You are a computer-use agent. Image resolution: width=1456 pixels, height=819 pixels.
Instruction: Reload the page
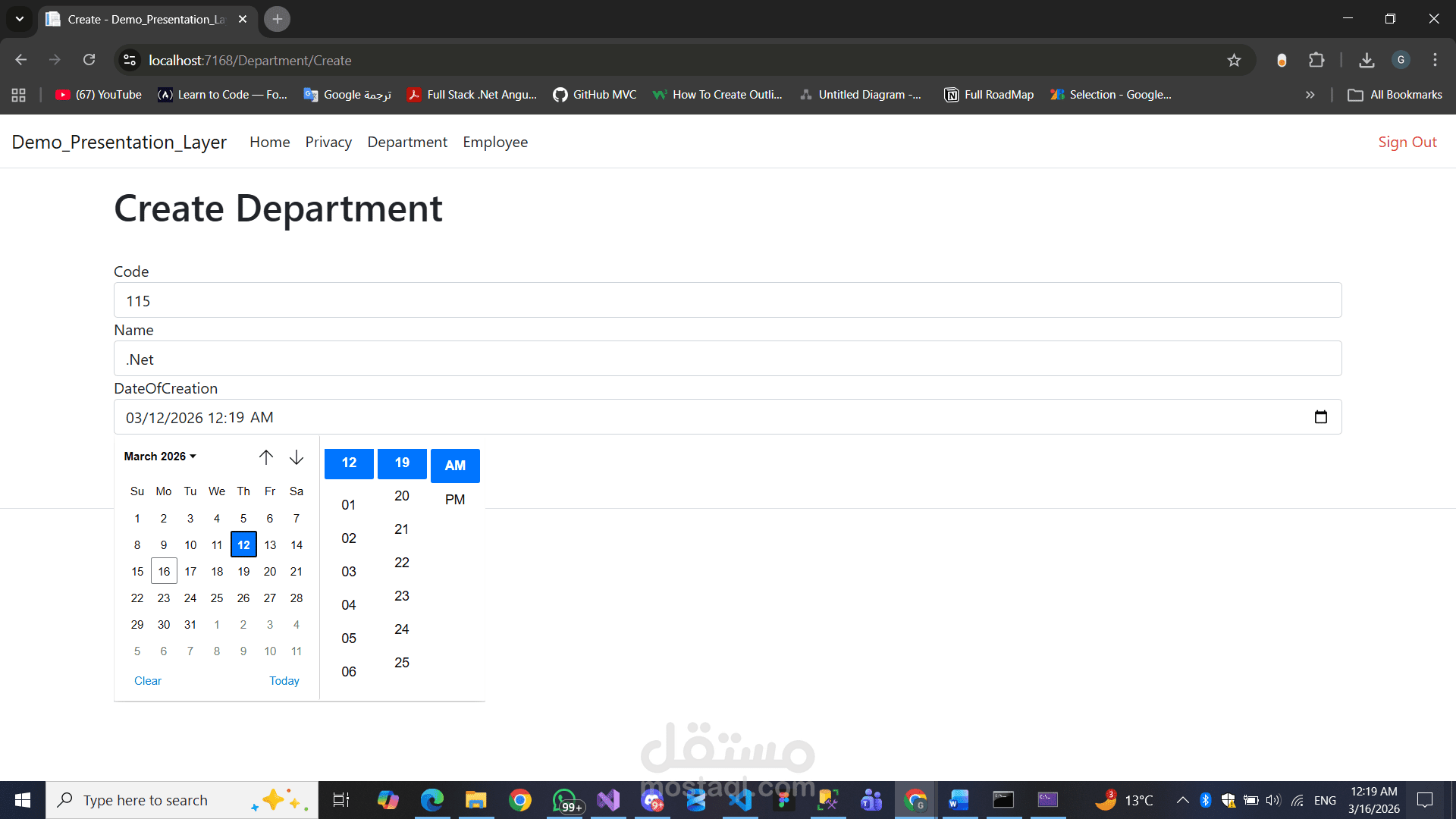click(89, 61)
